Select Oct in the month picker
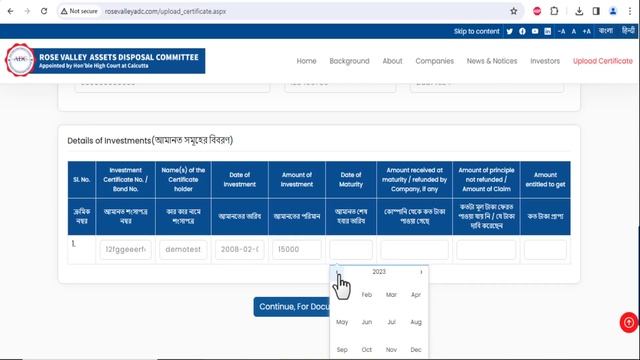Screen dimensions: 640x360 (x=367, y=349)
